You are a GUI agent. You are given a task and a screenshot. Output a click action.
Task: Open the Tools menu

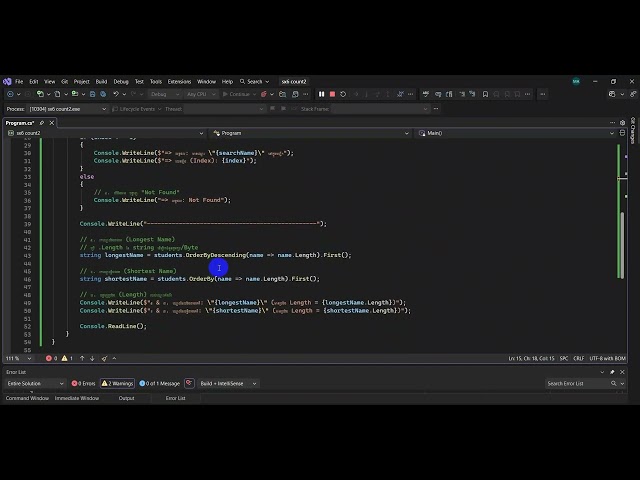tap(156, 82)
